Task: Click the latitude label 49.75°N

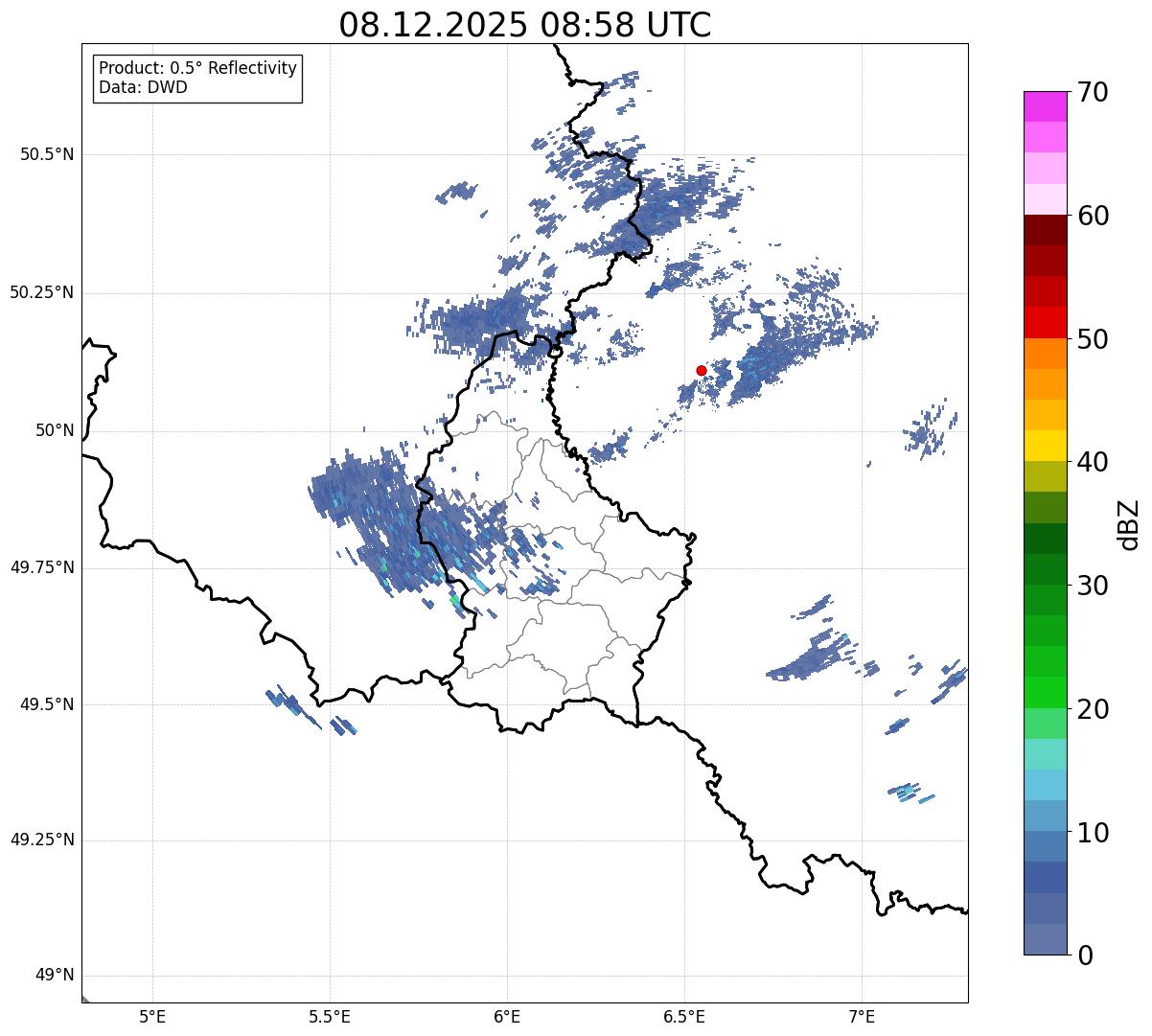Action: (42, 567)
